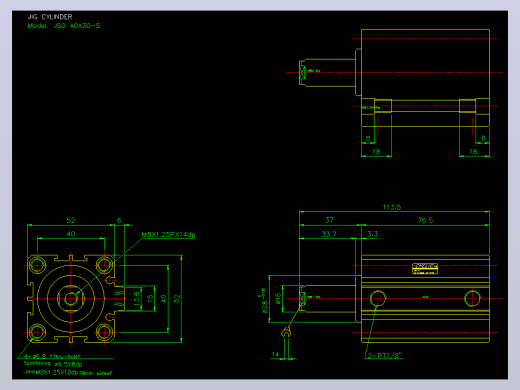Select the "Model: JSO 40X30-S" text line
The image size is (520, 390).
(x=64, y=26)
